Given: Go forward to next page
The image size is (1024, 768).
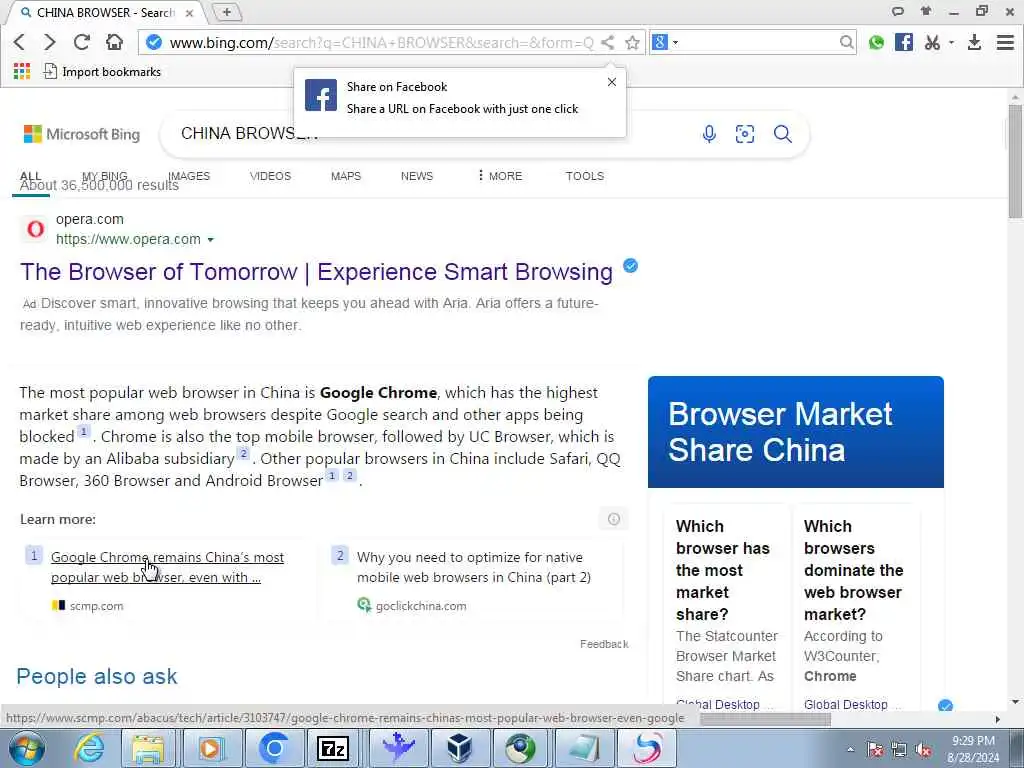Looking at the screenshot, I should click(x=50, y=42).
